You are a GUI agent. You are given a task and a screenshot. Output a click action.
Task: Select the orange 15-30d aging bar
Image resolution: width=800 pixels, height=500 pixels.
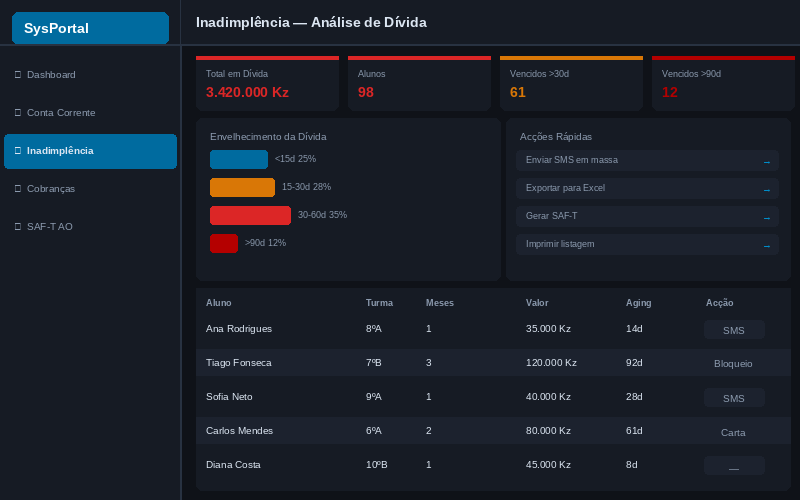tap(242, 187)
